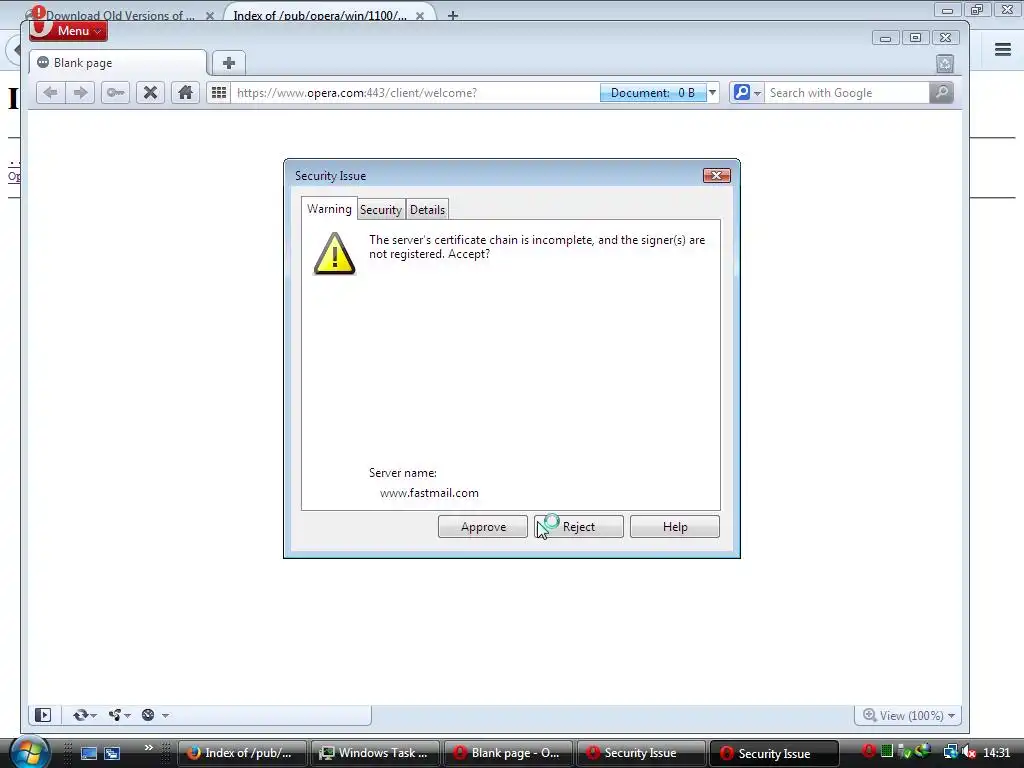1024x768 pixels.
Task: Expand the address bar history dropdown arrow
Action: pos(712,93)
